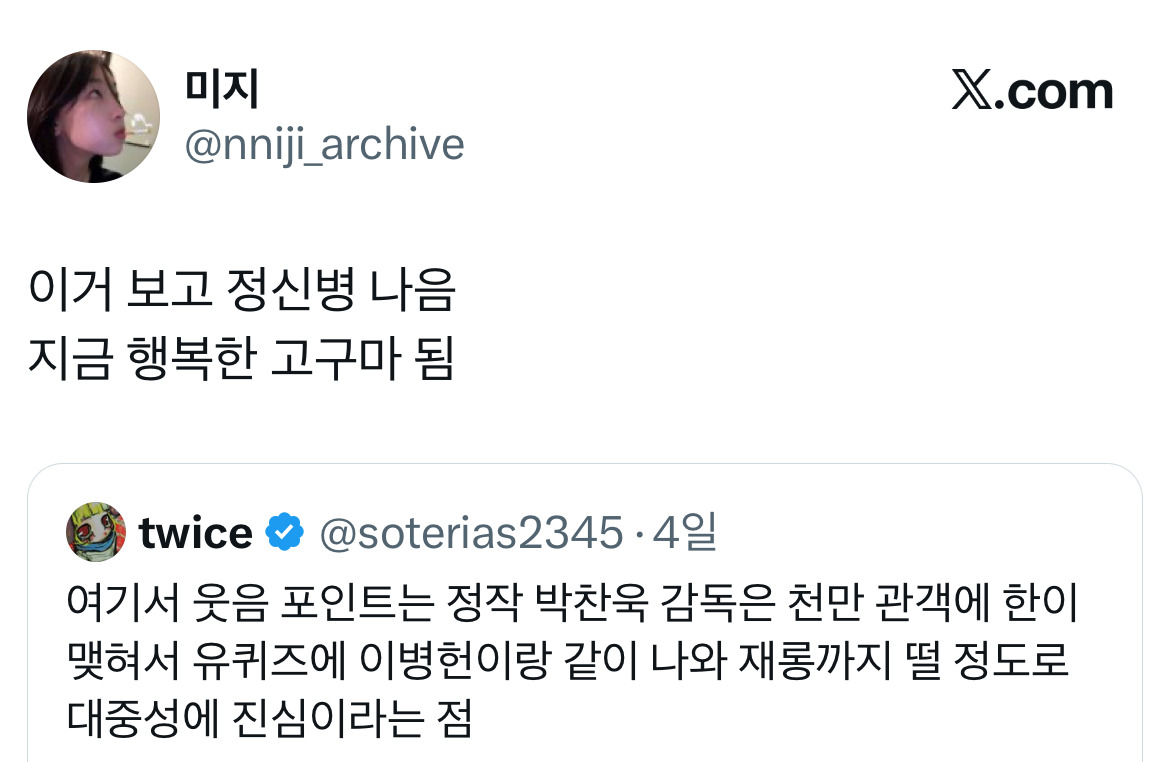
Task: Click quoted line "대중성에 진심이라는 점"
Action: 269,718
